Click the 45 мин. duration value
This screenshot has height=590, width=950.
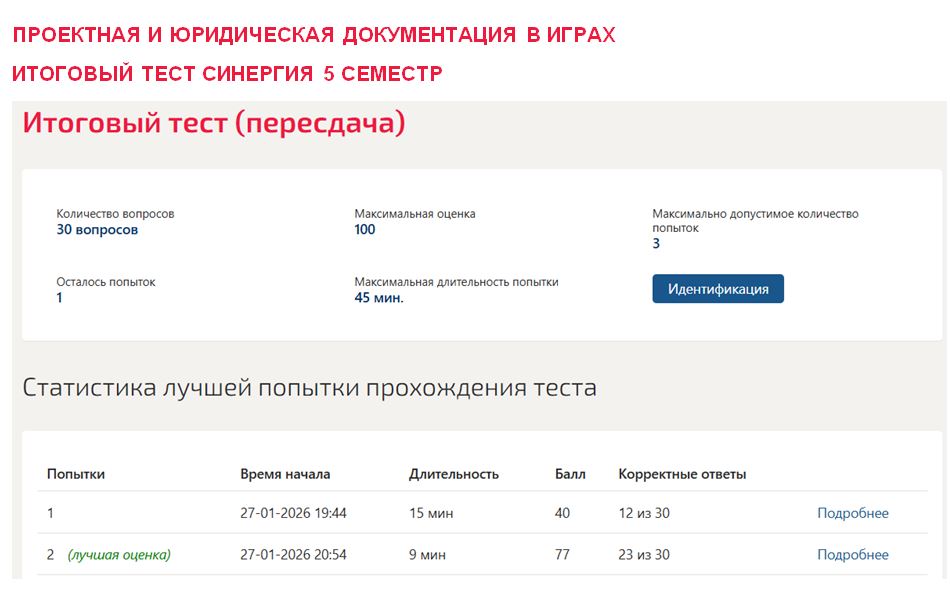[379, 297]
